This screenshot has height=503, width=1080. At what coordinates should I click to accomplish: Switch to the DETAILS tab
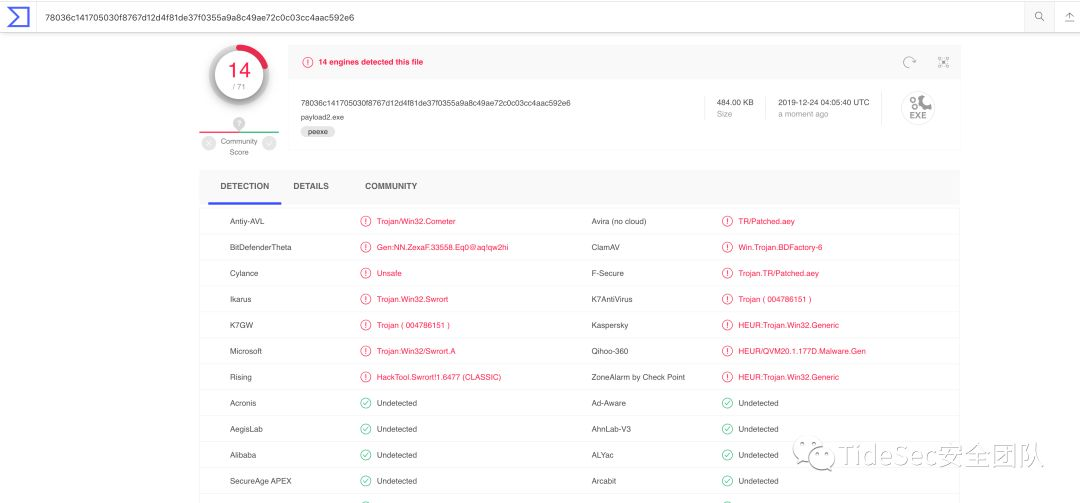click(x=311, y=186)
